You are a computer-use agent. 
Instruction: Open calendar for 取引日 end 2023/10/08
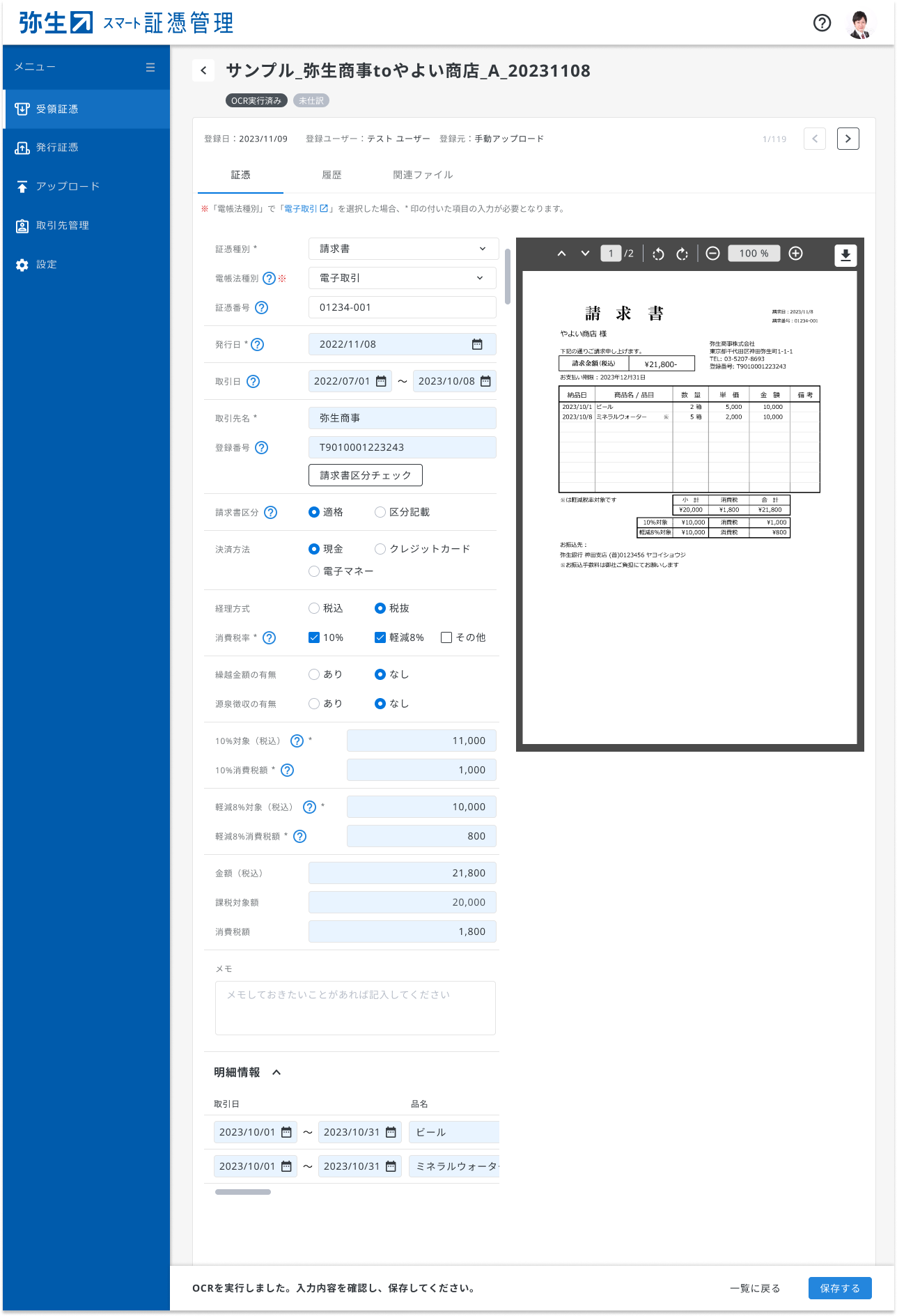(x=485, y=381)
